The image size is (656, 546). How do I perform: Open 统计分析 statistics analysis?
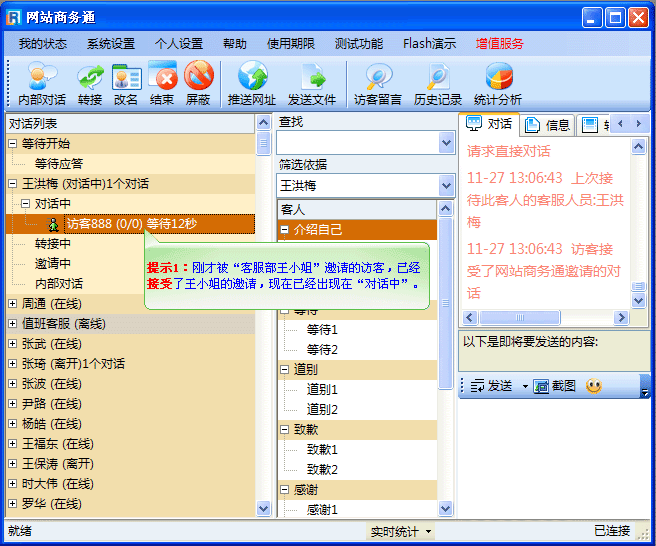pyautogui.click(x=498, y=78)
